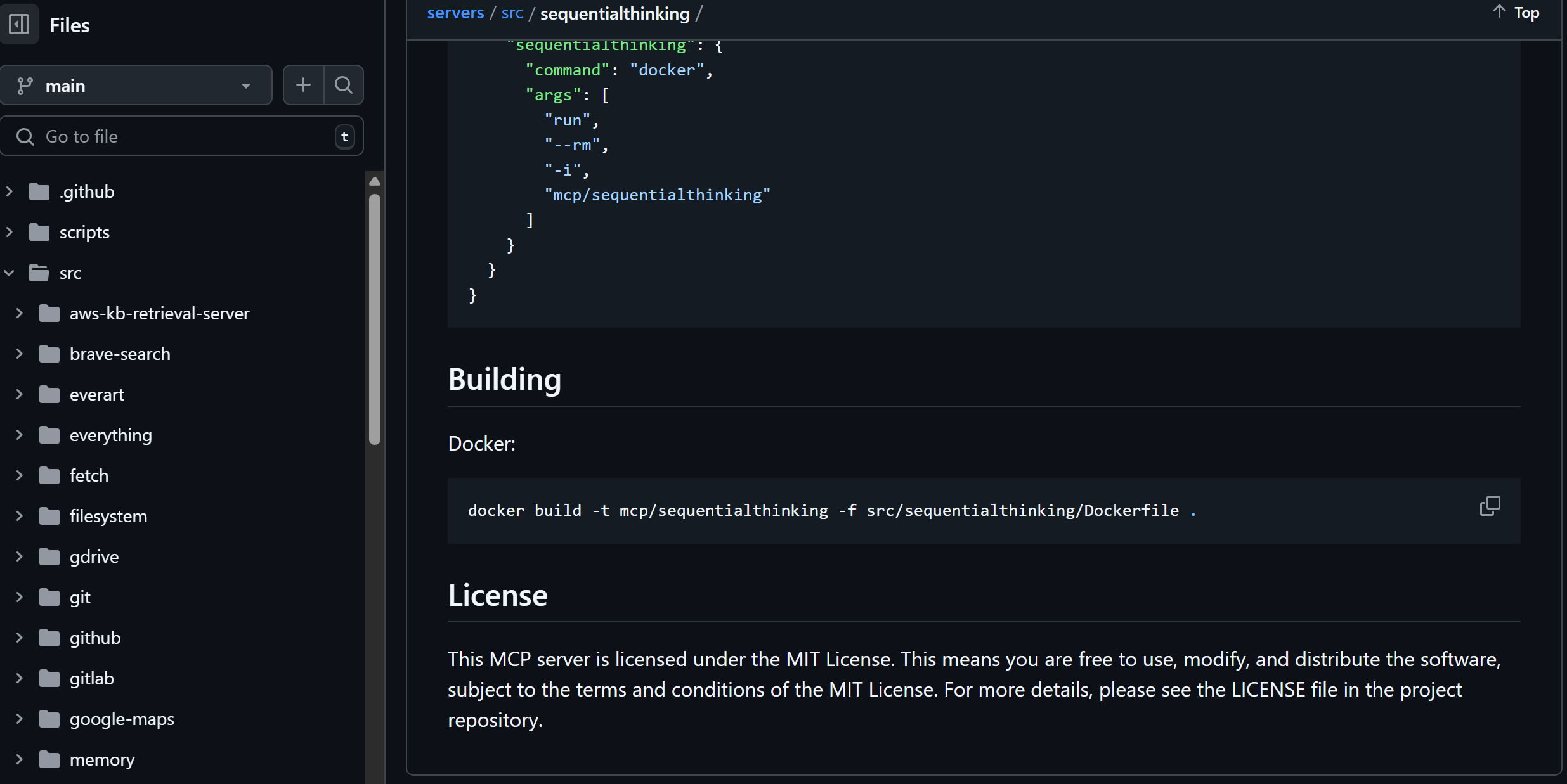Open the search in repository button
Viewport: 1567px width, 784px height.
point(344,85)
